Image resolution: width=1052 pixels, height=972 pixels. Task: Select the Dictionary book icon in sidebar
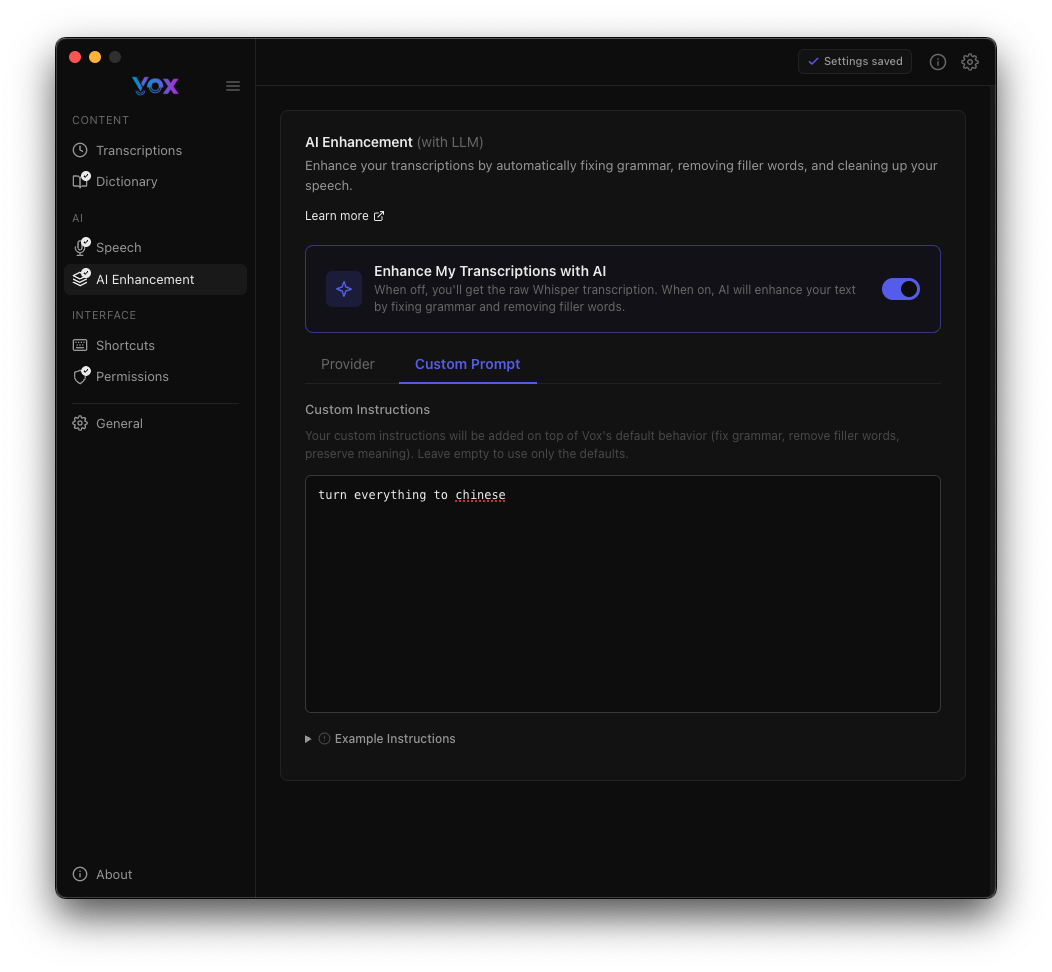80,181
